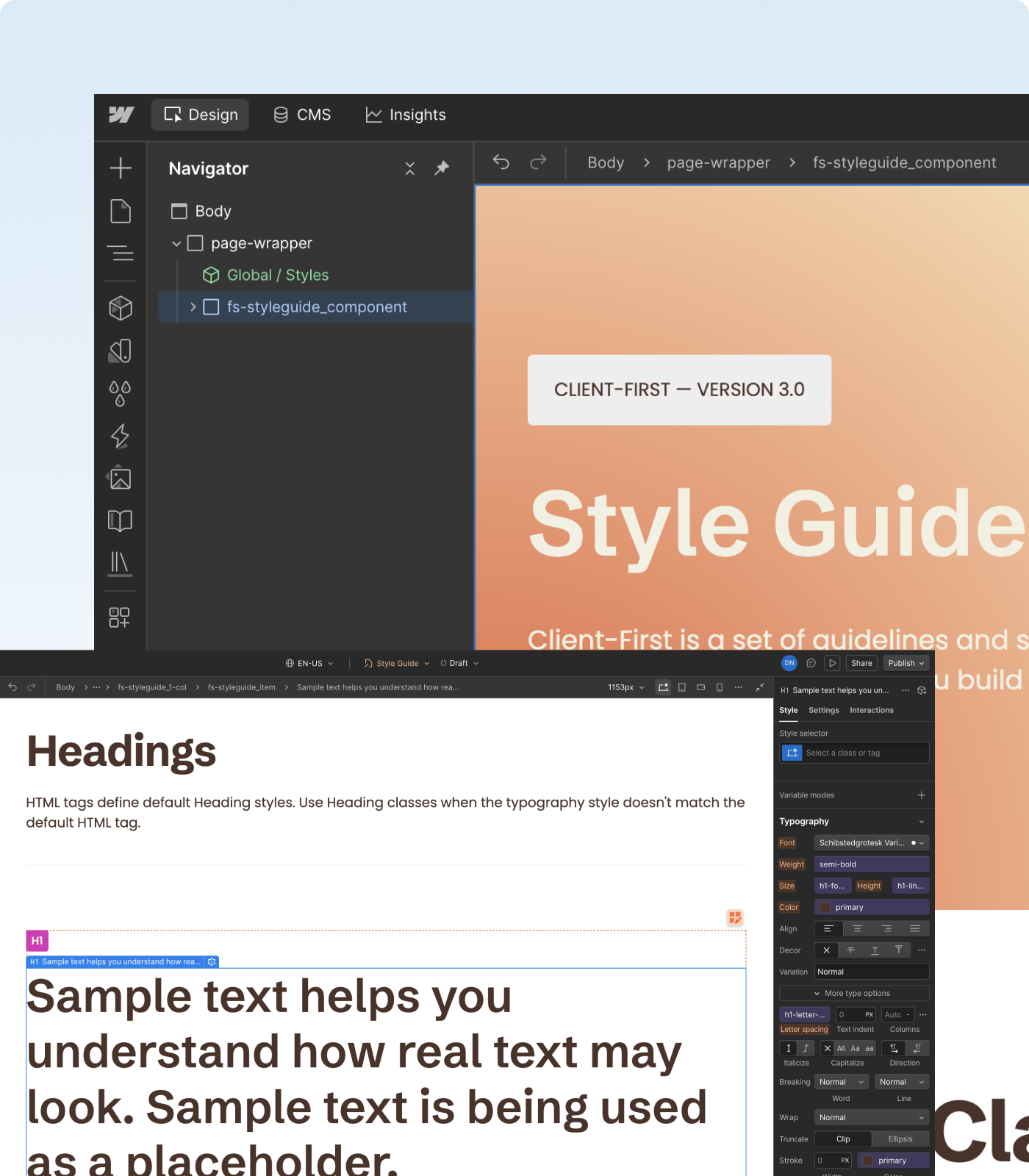
Task: Open the Add elements panel
Action: pos(121,168)
